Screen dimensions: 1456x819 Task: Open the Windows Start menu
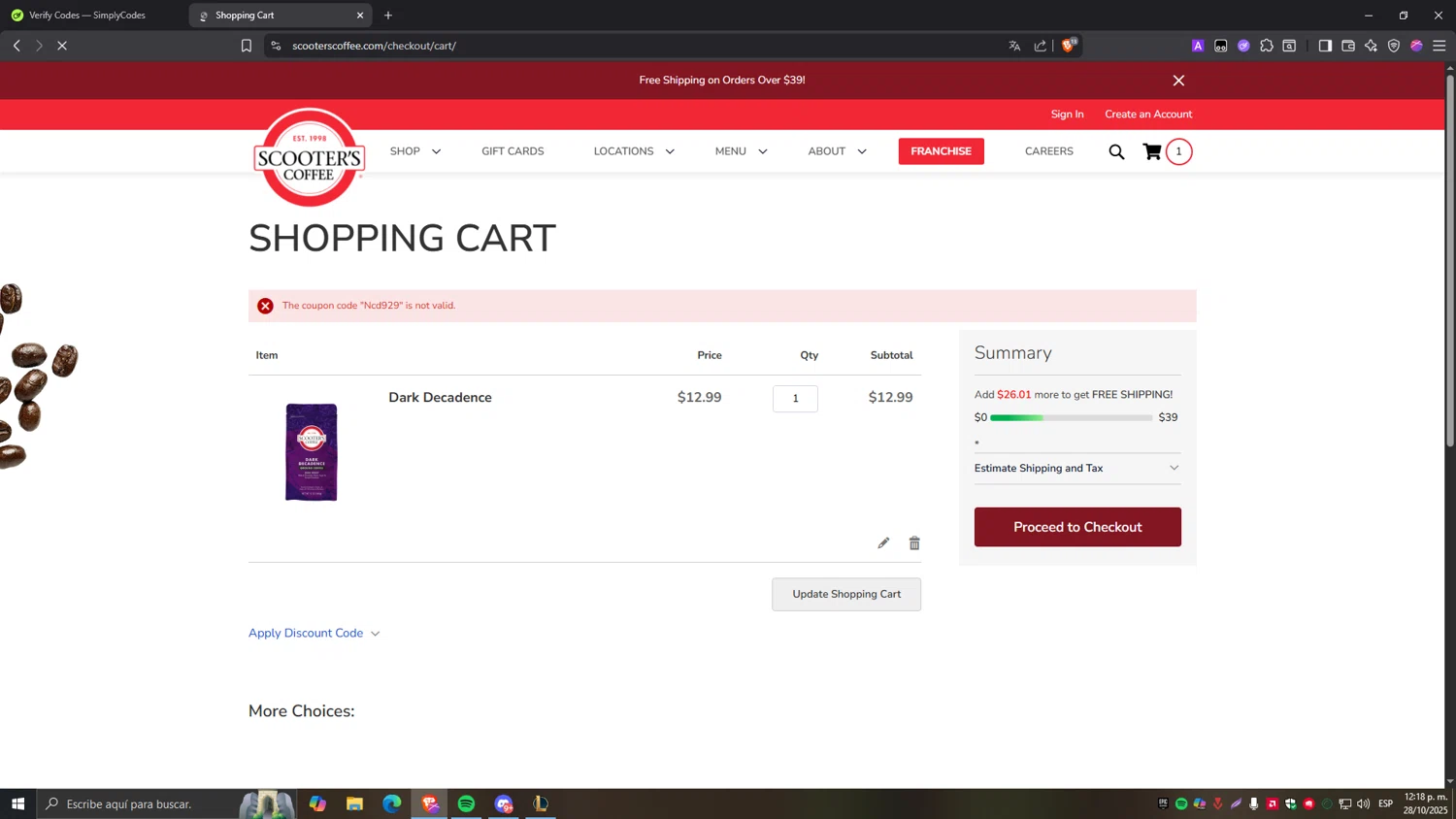17,803
